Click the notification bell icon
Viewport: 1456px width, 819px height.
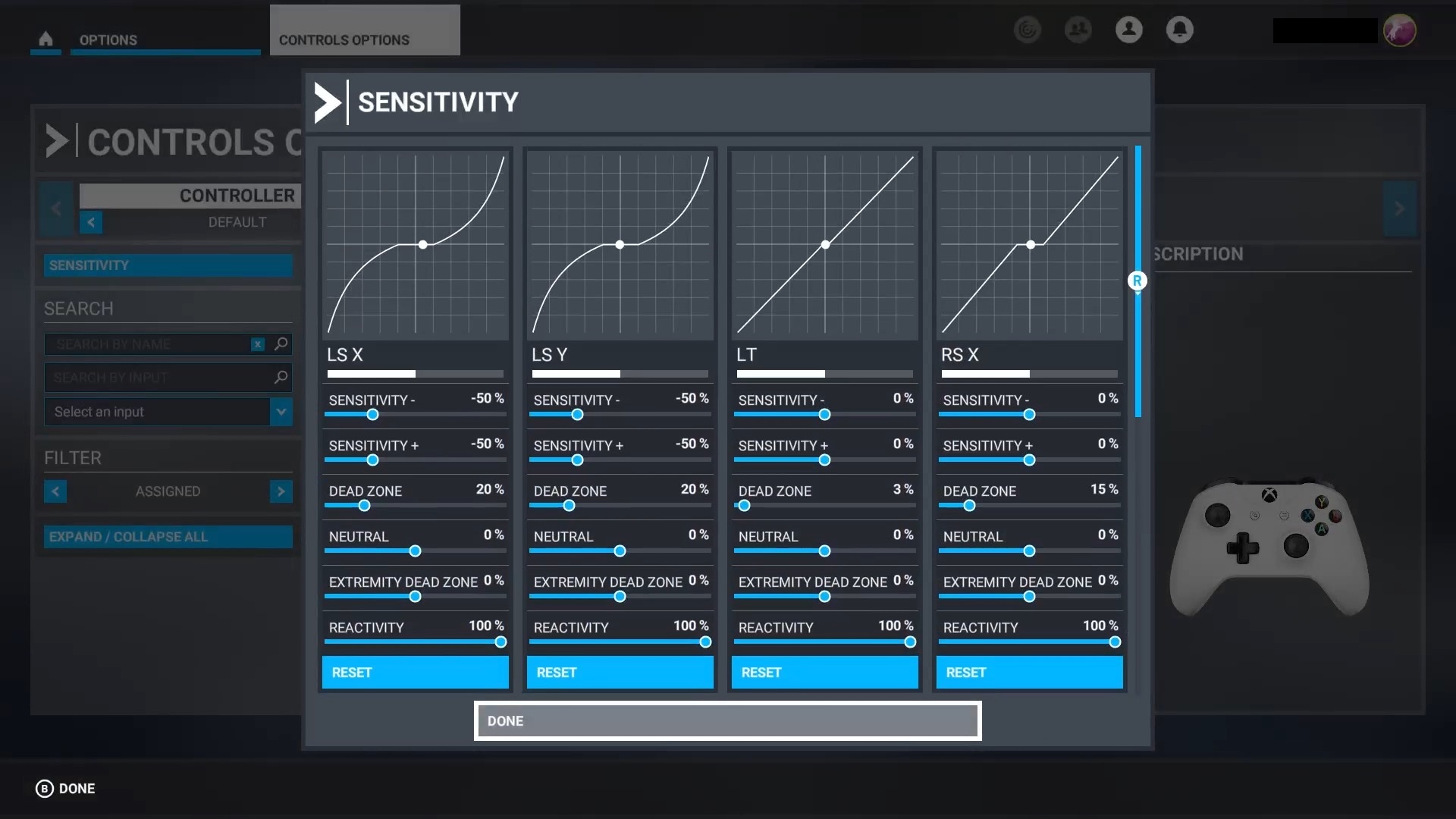click(x=1179, y=29)
